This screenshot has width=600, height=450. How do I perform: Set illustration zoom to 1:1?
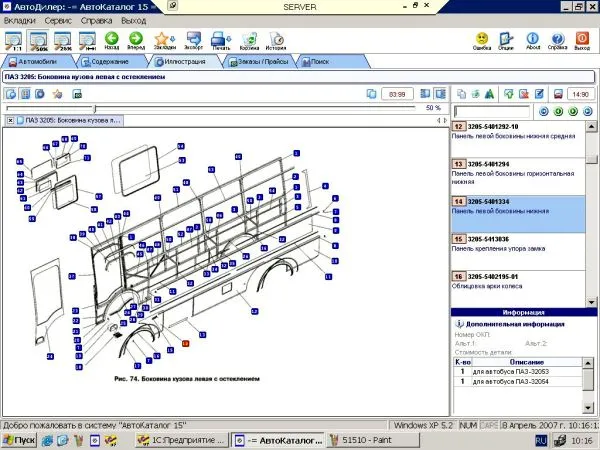13,41
